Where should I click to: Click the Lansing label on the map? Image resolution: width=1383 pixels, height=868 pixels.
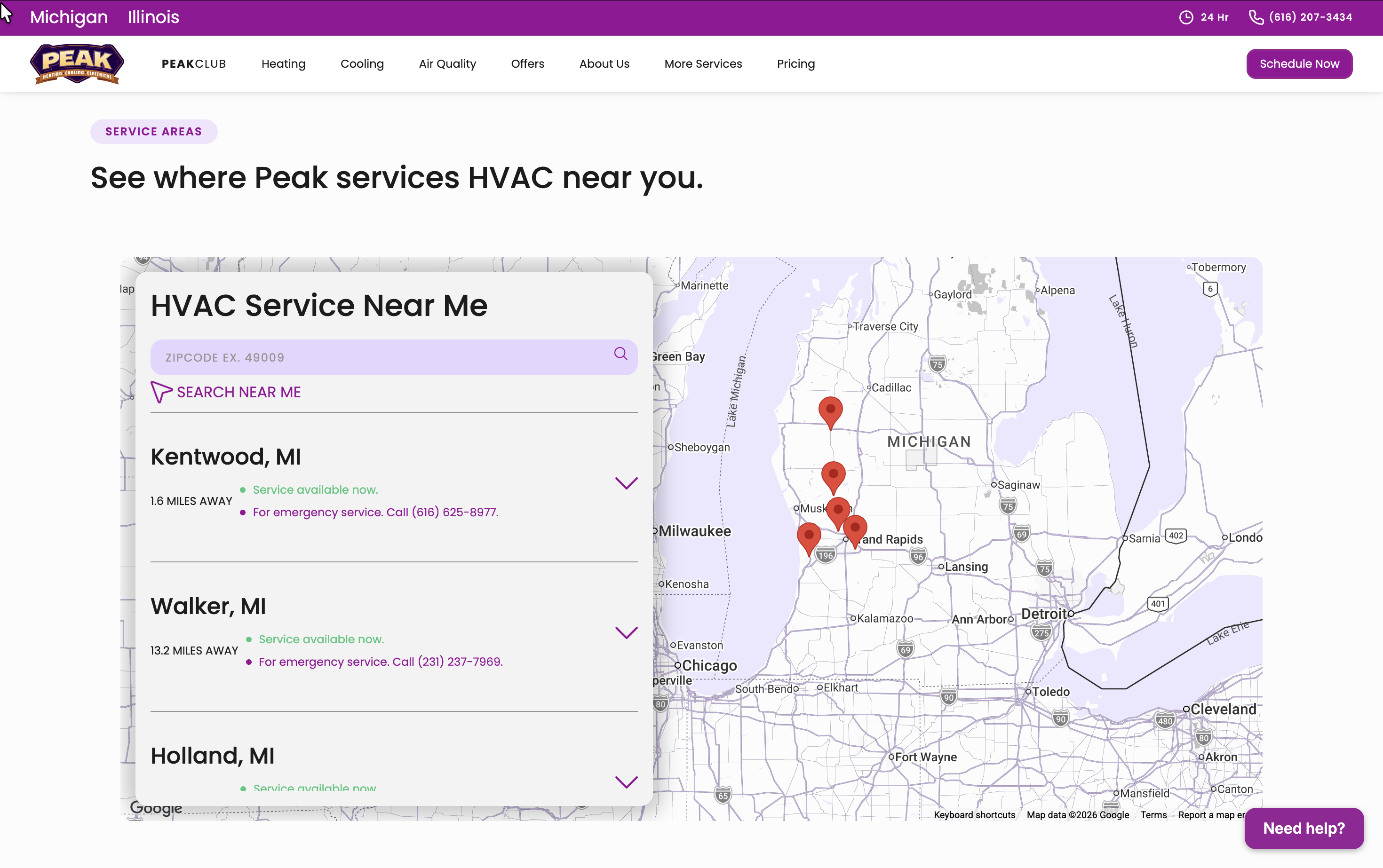[967, 567]
